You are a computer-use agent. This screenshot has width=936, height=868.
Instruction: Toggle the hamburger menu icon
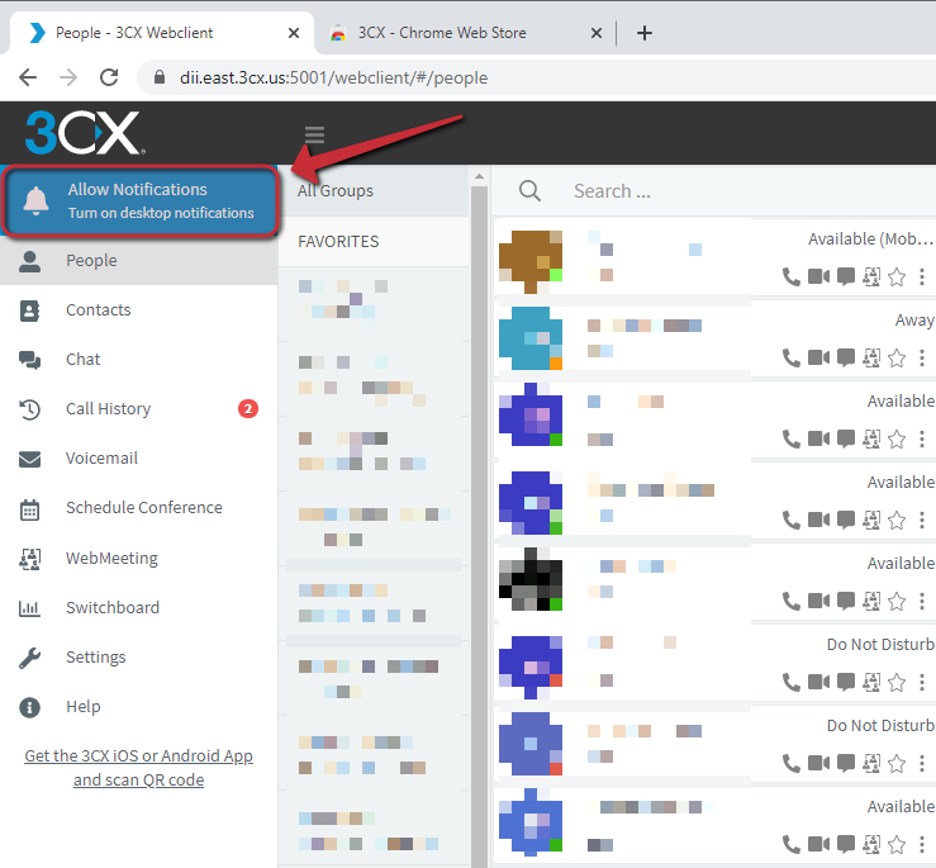[315, 135]
